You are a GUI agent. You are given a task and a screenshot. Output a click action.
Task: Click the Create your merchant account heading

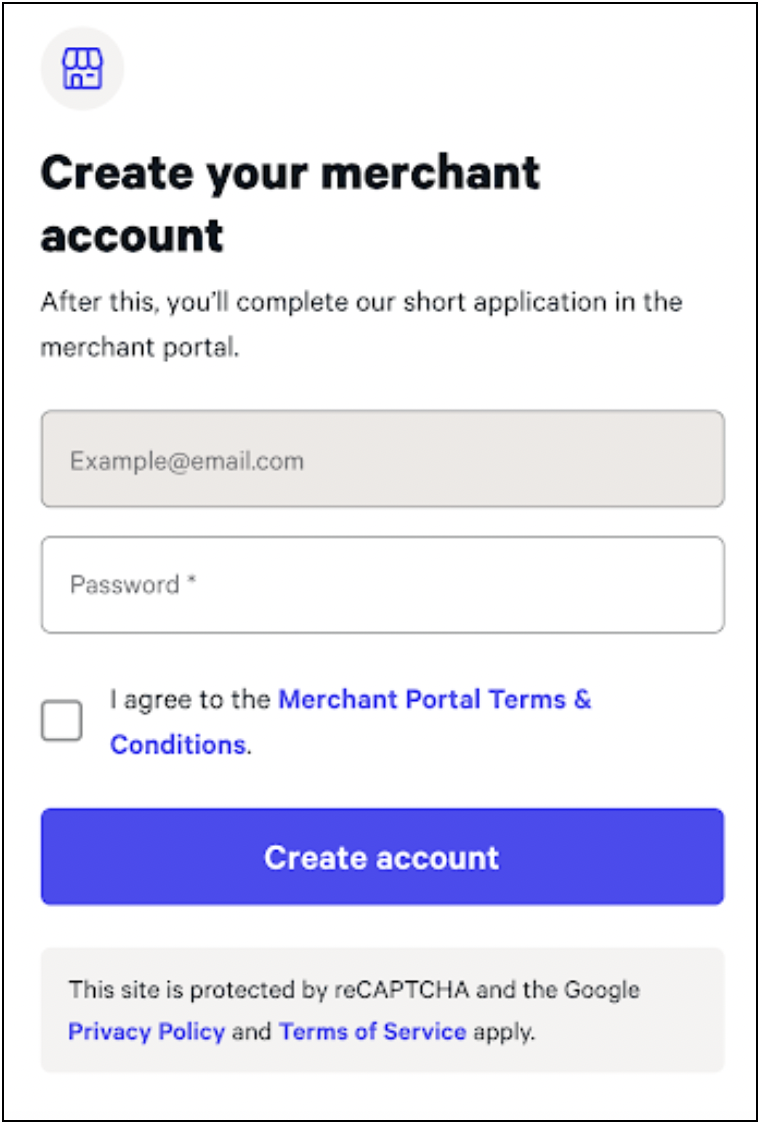click(x=290, y=204)
